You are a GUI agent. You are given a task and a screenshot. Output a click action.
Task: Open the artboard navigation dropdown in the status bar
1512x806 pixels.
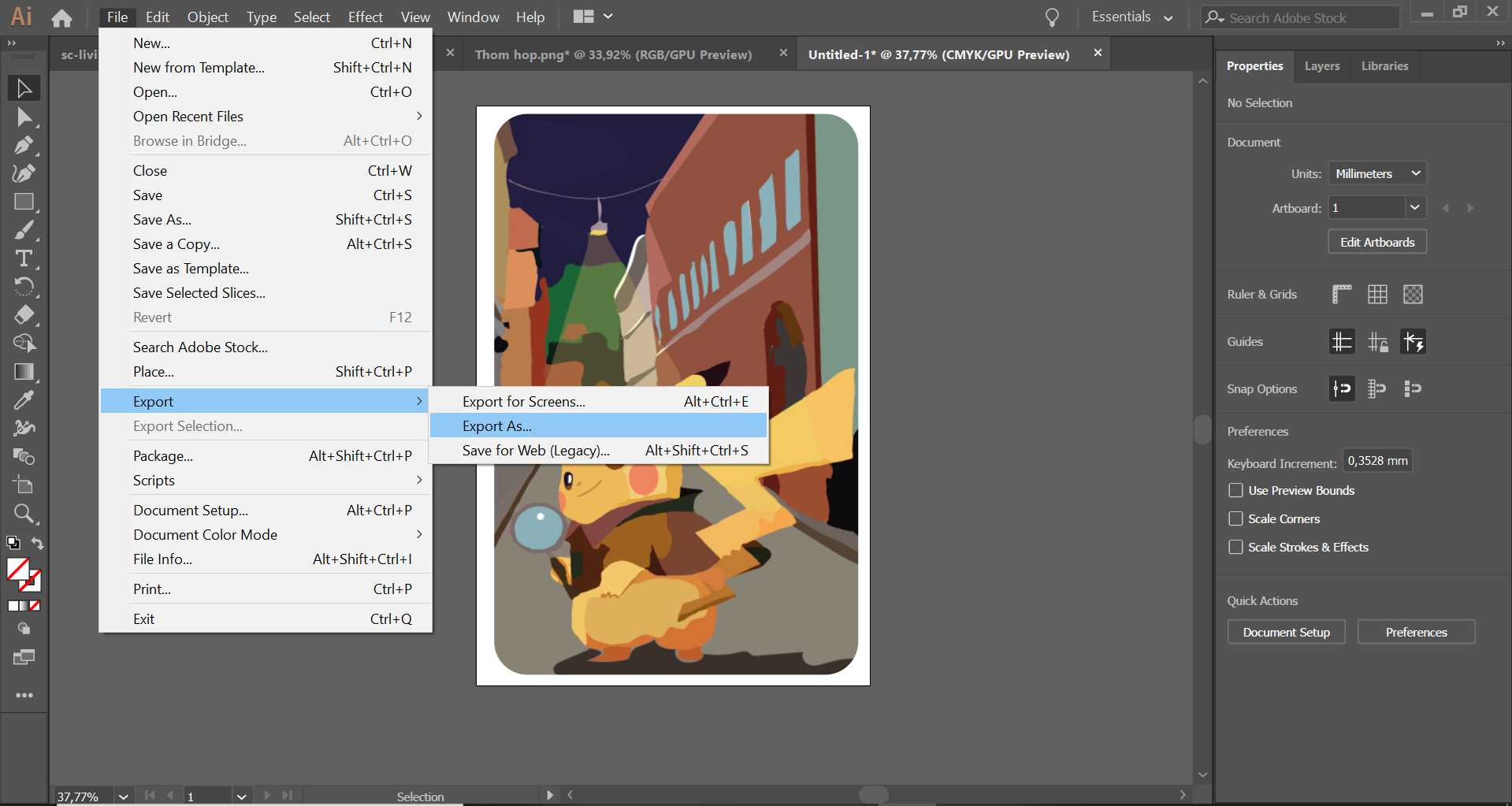(x=242, y=797)
